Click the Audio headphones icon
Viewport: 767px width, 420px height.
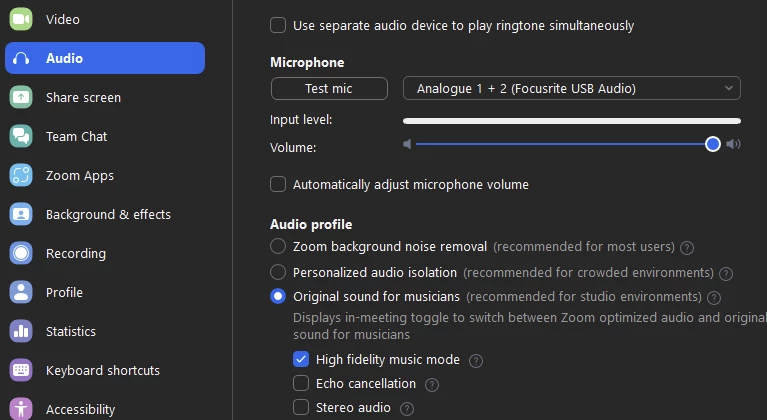21,58
